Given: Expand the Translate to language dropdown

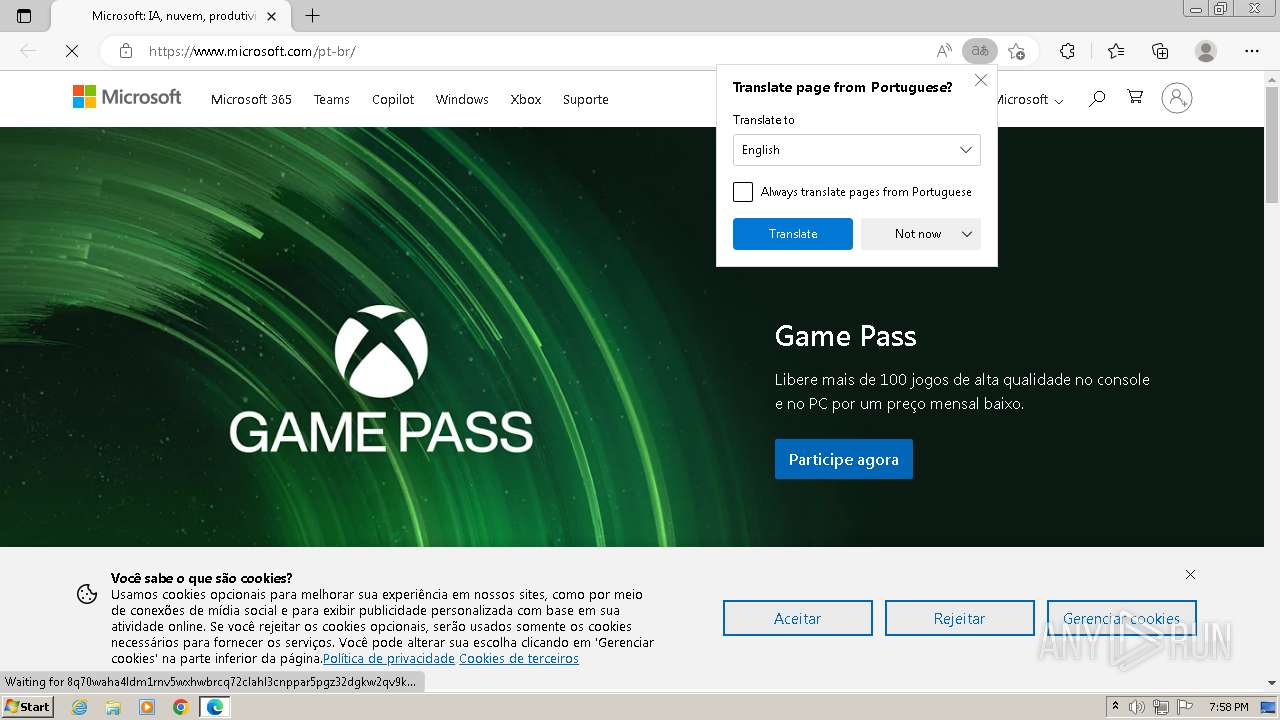Looking at the screenshot, I should click(x=857, y=150).
